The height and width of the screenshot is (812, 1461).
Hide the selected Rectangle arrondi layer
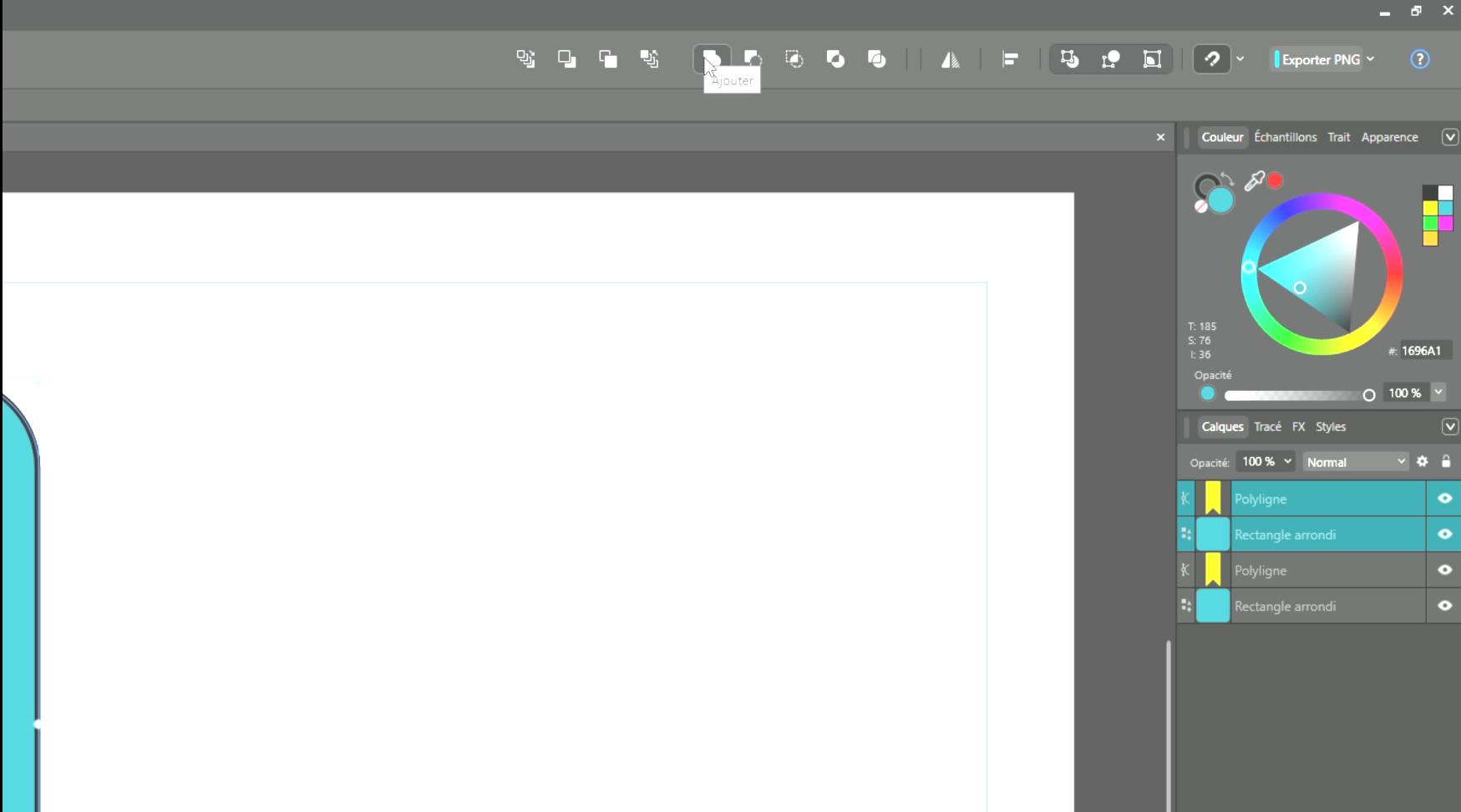pos(1444,535)
